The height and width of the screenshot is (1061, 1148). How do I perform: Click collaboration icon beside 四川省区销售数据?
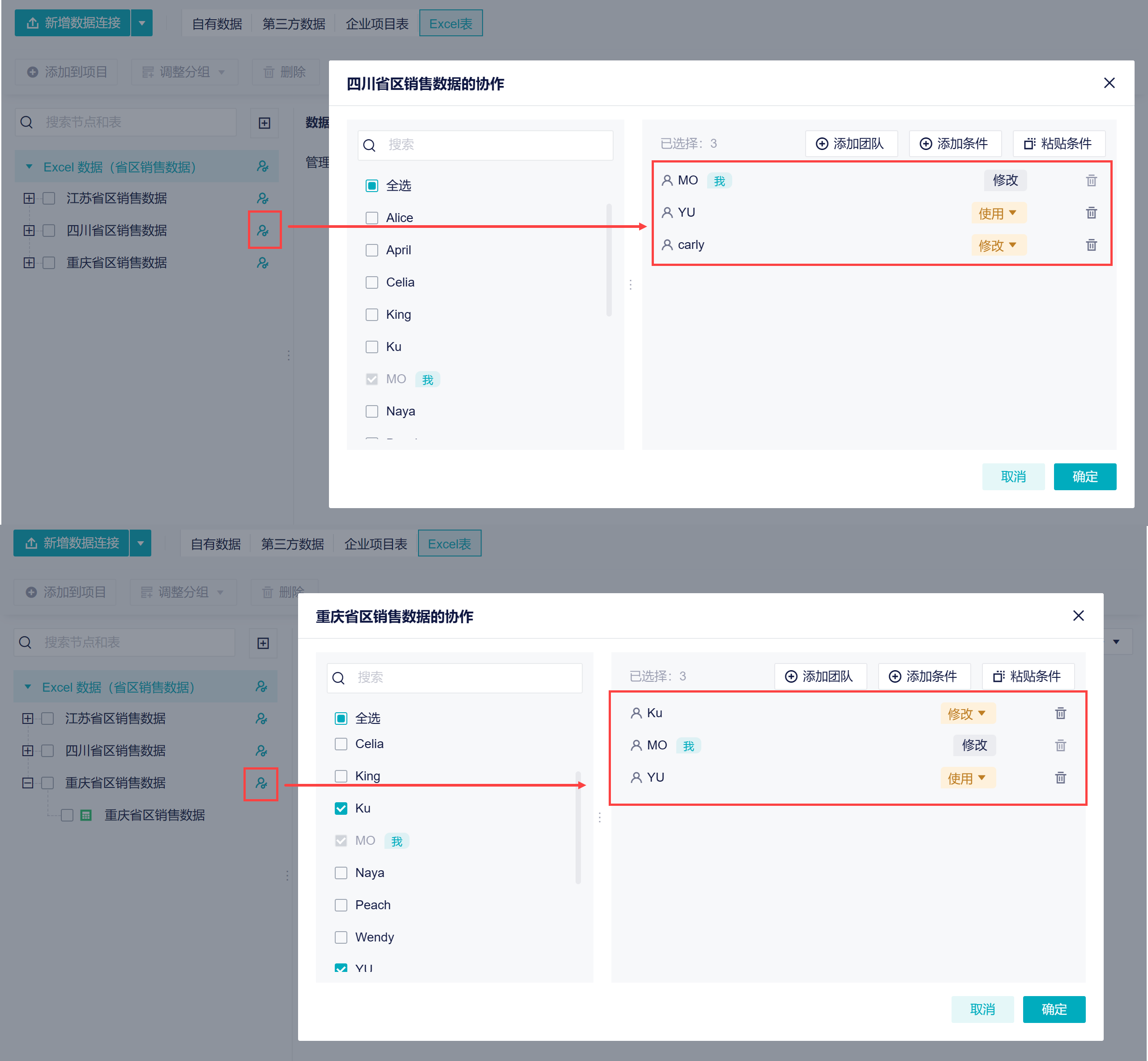coord(263,230)
